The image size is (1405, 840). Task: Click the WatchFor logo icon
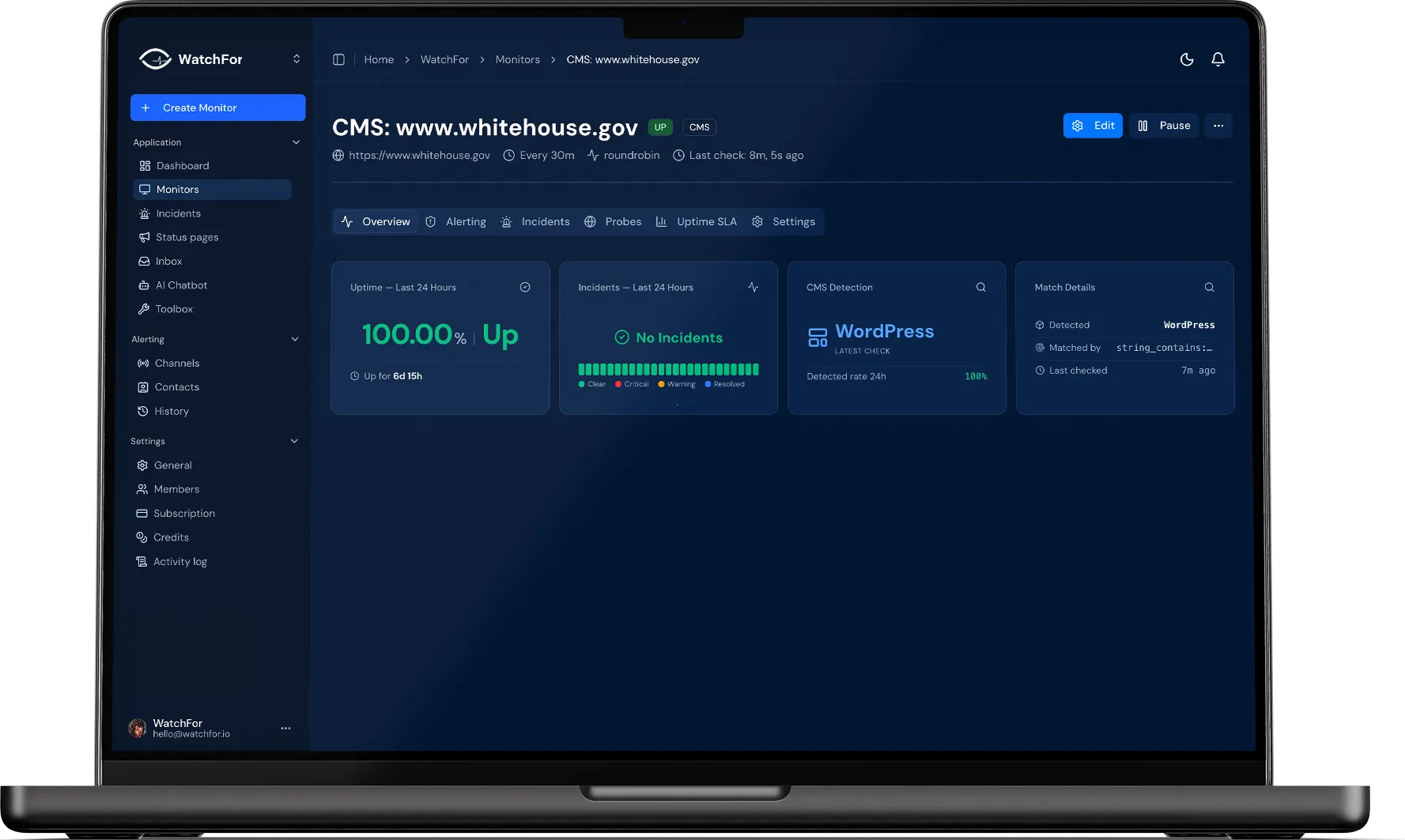pos(155,59)
